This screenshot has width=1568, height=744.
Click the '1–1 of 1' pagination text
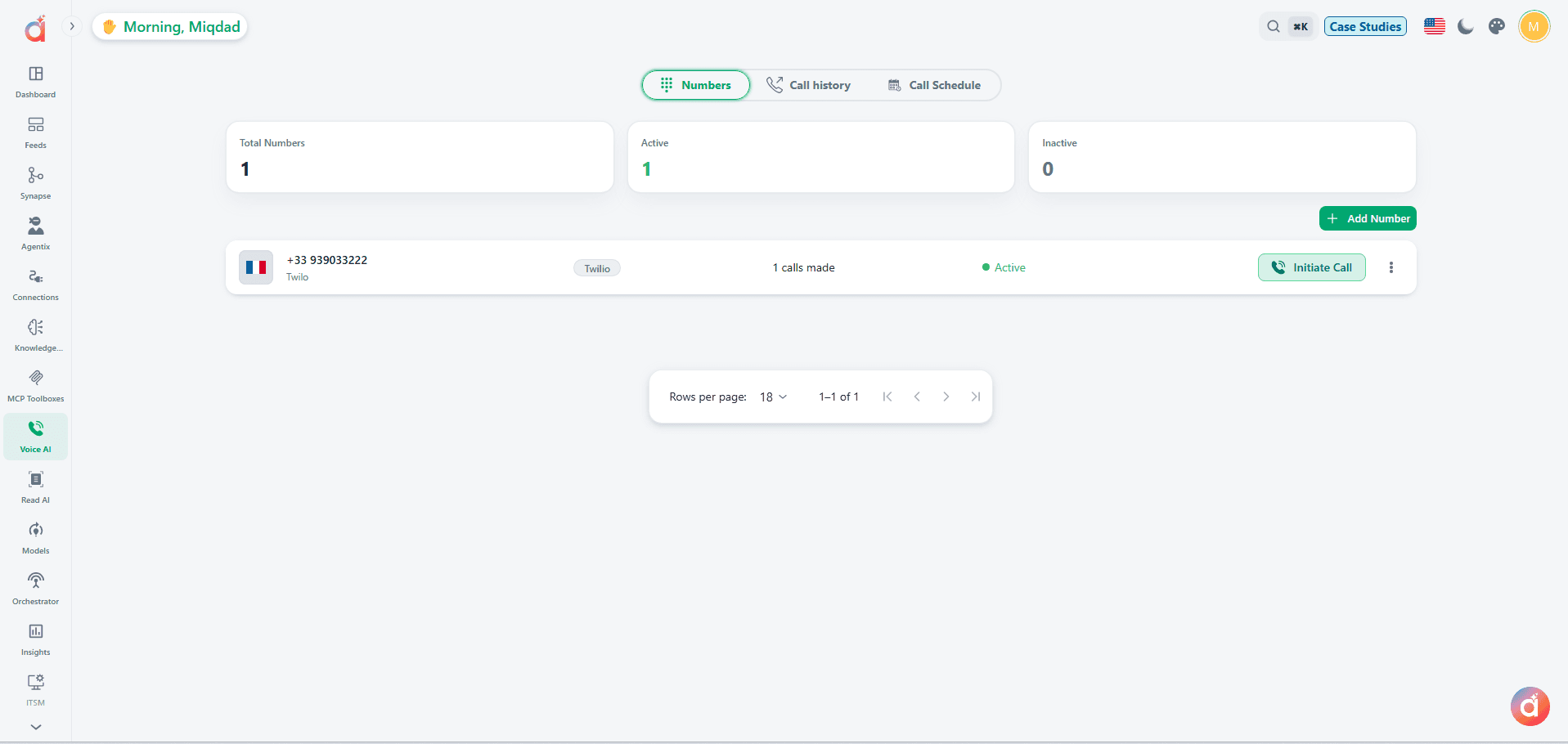(839, 397)
